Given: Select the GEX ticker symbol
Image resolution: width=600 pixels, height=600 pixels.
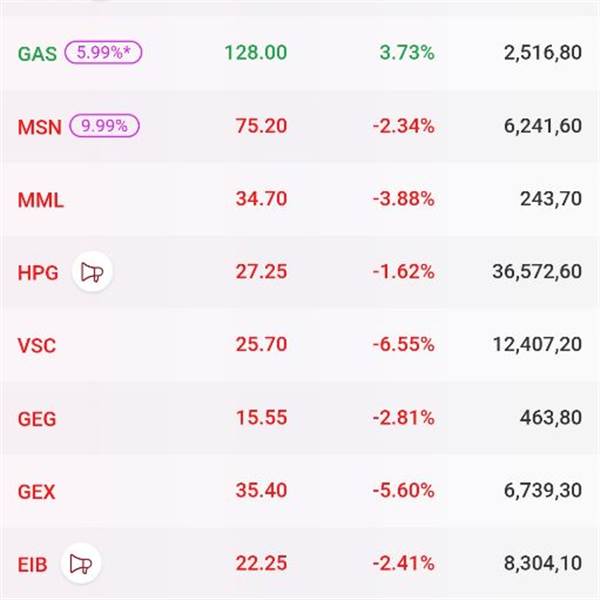Looking at the screenshot, I should tap(37, 492).
